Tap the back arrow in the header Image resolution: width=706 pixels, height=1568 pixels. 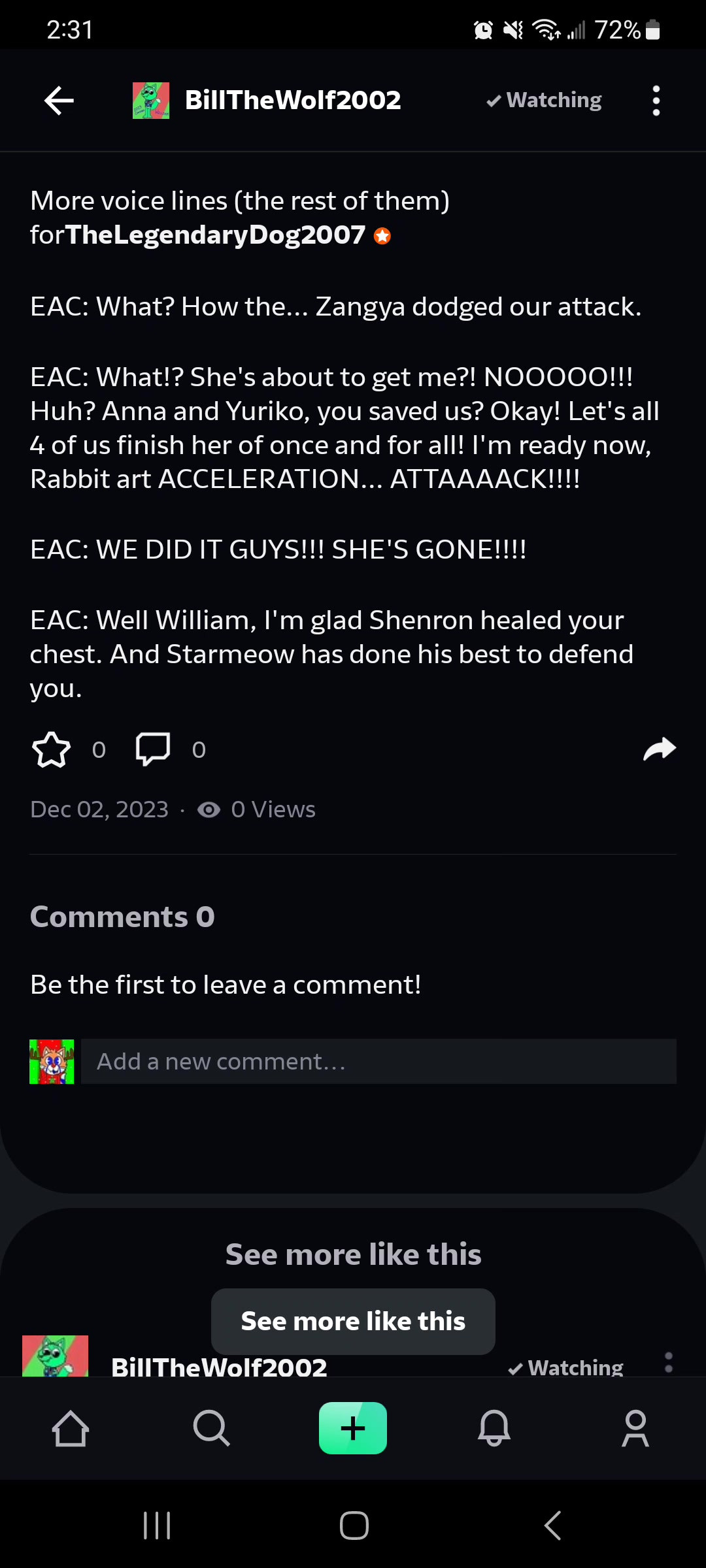pyautogui.click(x=59, y=101)
